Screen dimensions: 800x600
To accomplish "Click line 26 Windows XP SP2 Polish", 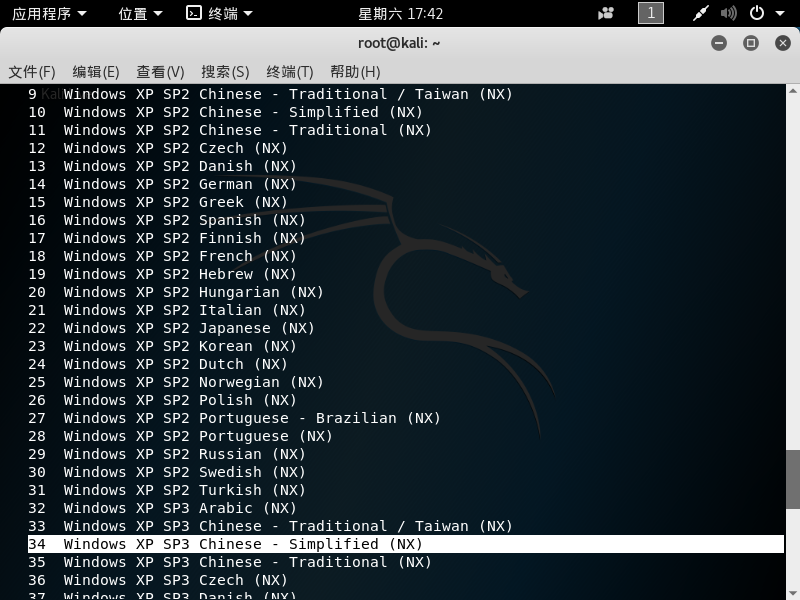I will click(162, 400).
